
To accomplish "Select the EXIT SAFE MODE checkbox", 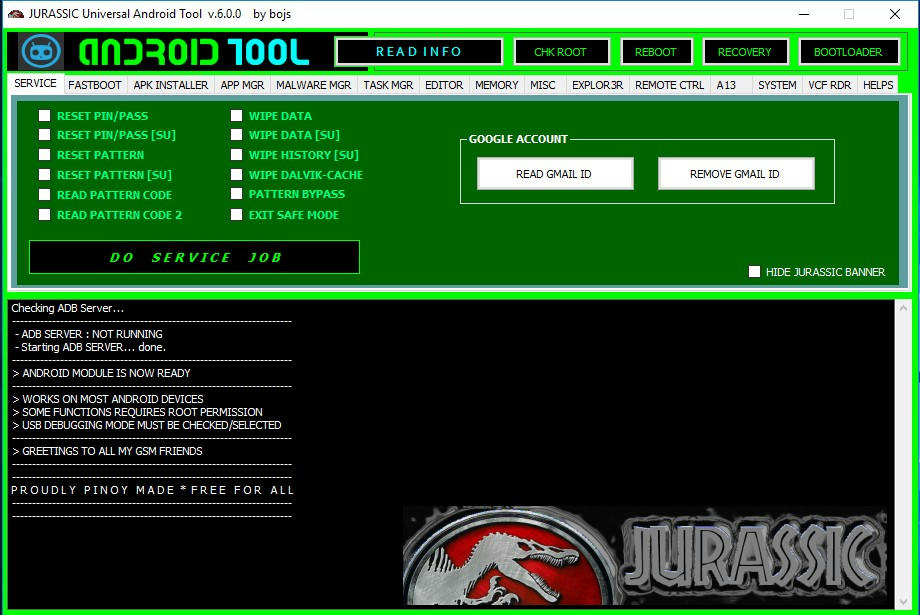I will point(236,214).
